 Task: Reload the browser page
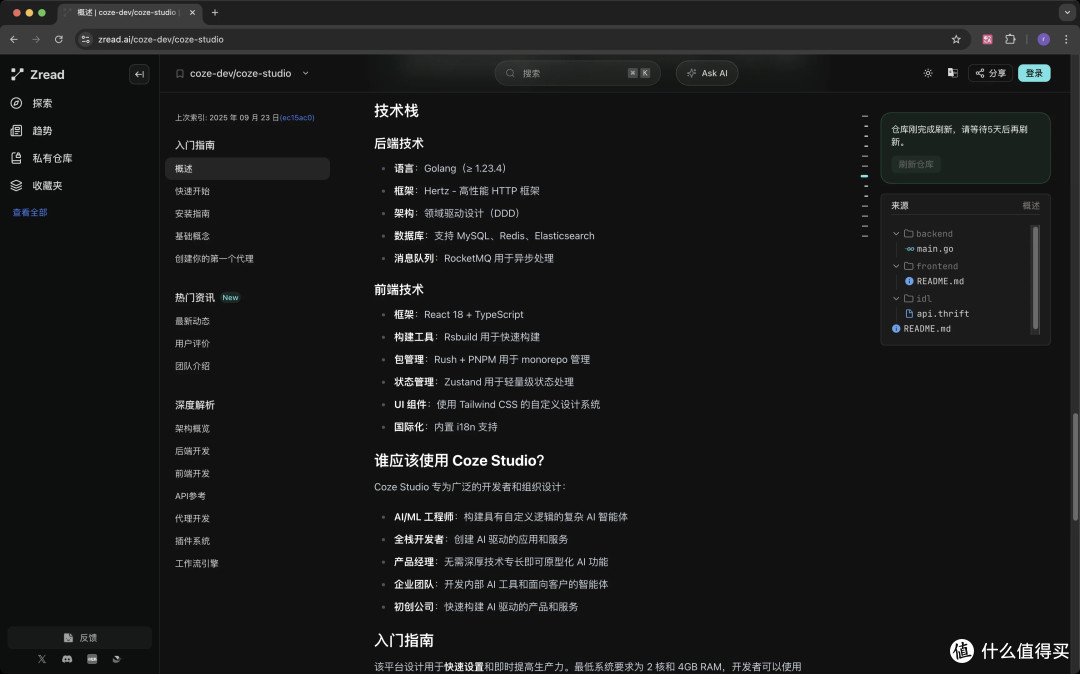(x=59, y=39)
